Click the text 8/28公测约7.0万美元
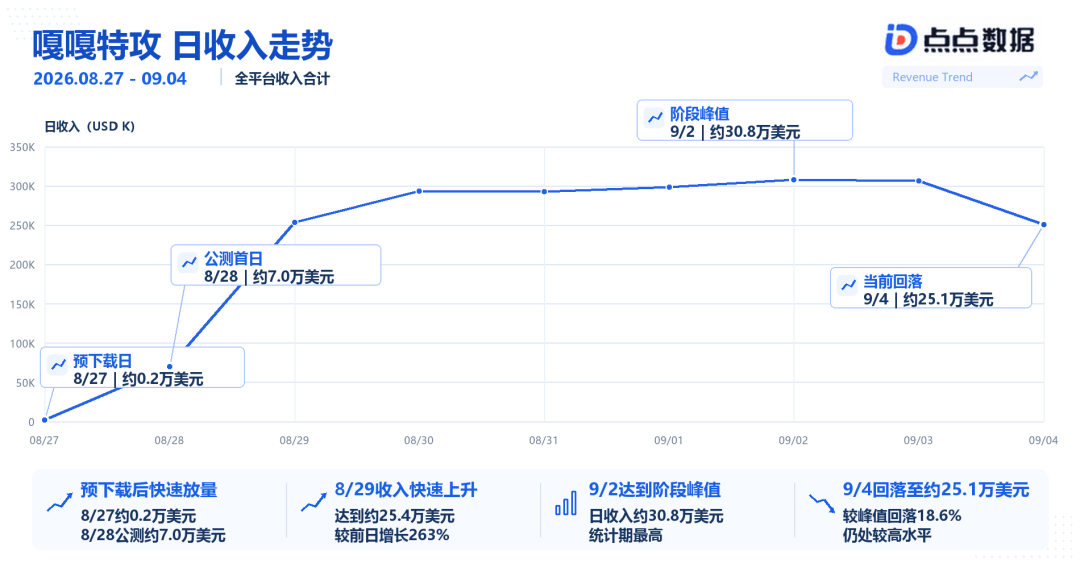Viewport: 1080px width, 568px height. [x=153, y=535]
